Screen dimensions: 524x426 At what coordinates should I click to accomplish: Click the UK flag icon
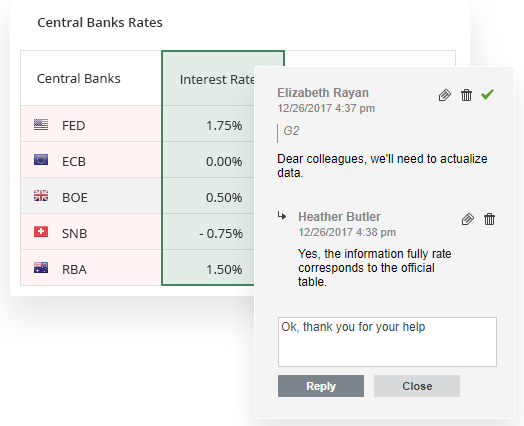tap(41, 196)
